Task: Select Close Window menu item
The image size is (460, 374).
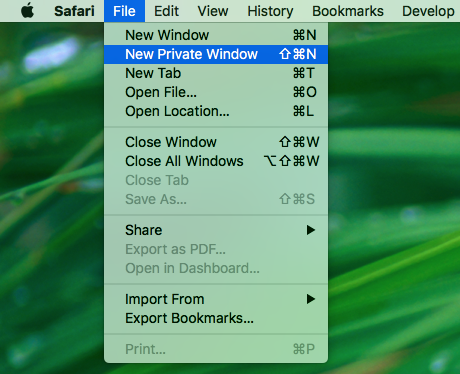Action: pos(216,142)
